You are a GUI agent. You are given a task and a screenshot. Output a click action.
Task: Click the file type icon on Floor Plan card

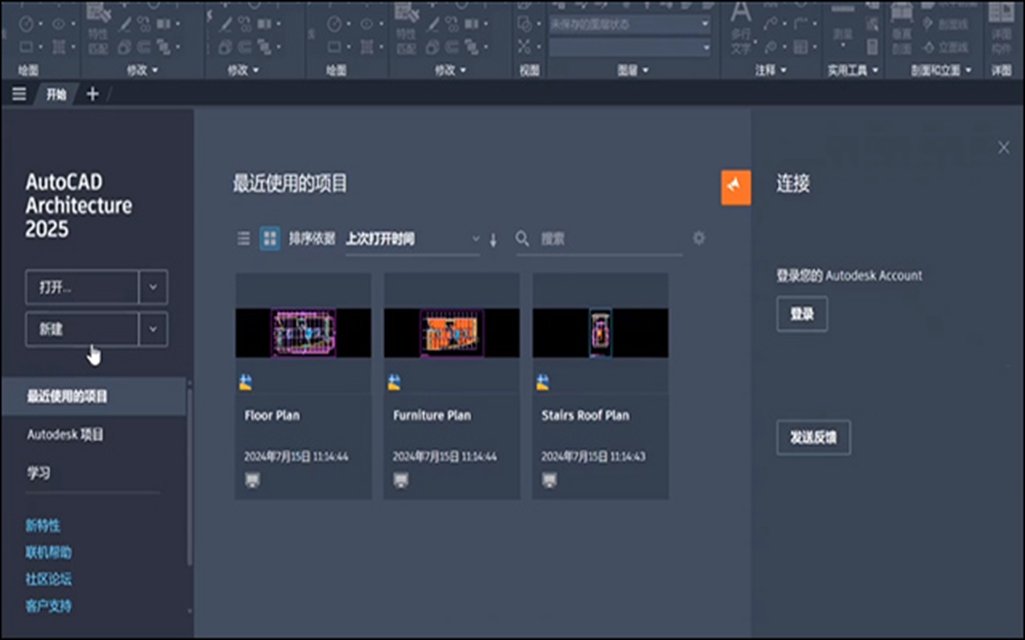coord(246,382)
